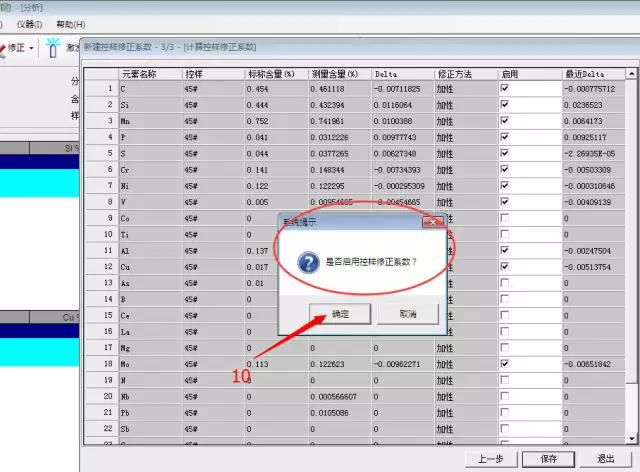Image resolution: width=640 pixels, height=472 pixels.
Task: Disable the 启用 checkbox for Mn row
Action: [x=505, y=121]
